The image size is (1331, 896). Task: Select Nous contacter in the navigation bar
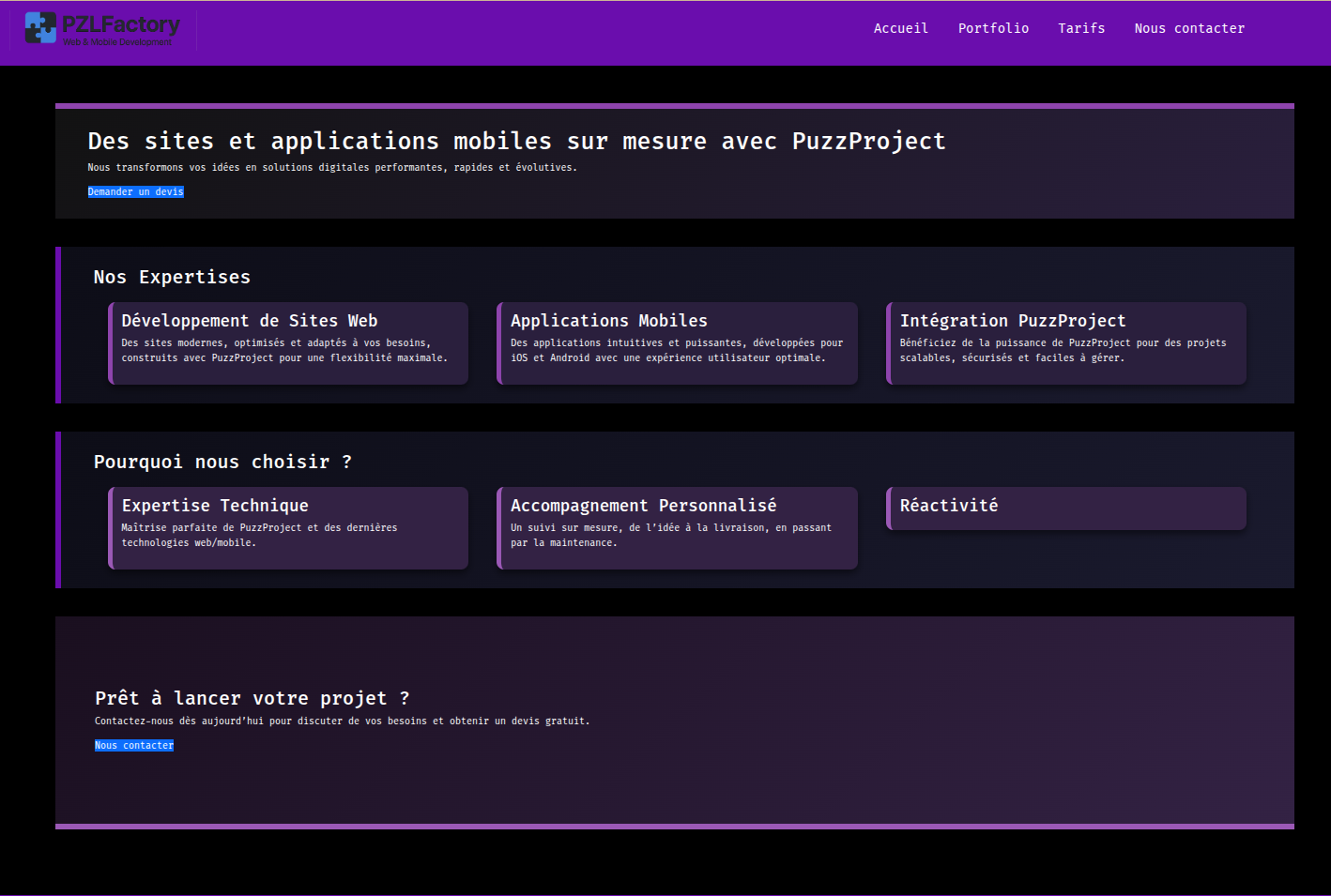[x=1188, y=28]
